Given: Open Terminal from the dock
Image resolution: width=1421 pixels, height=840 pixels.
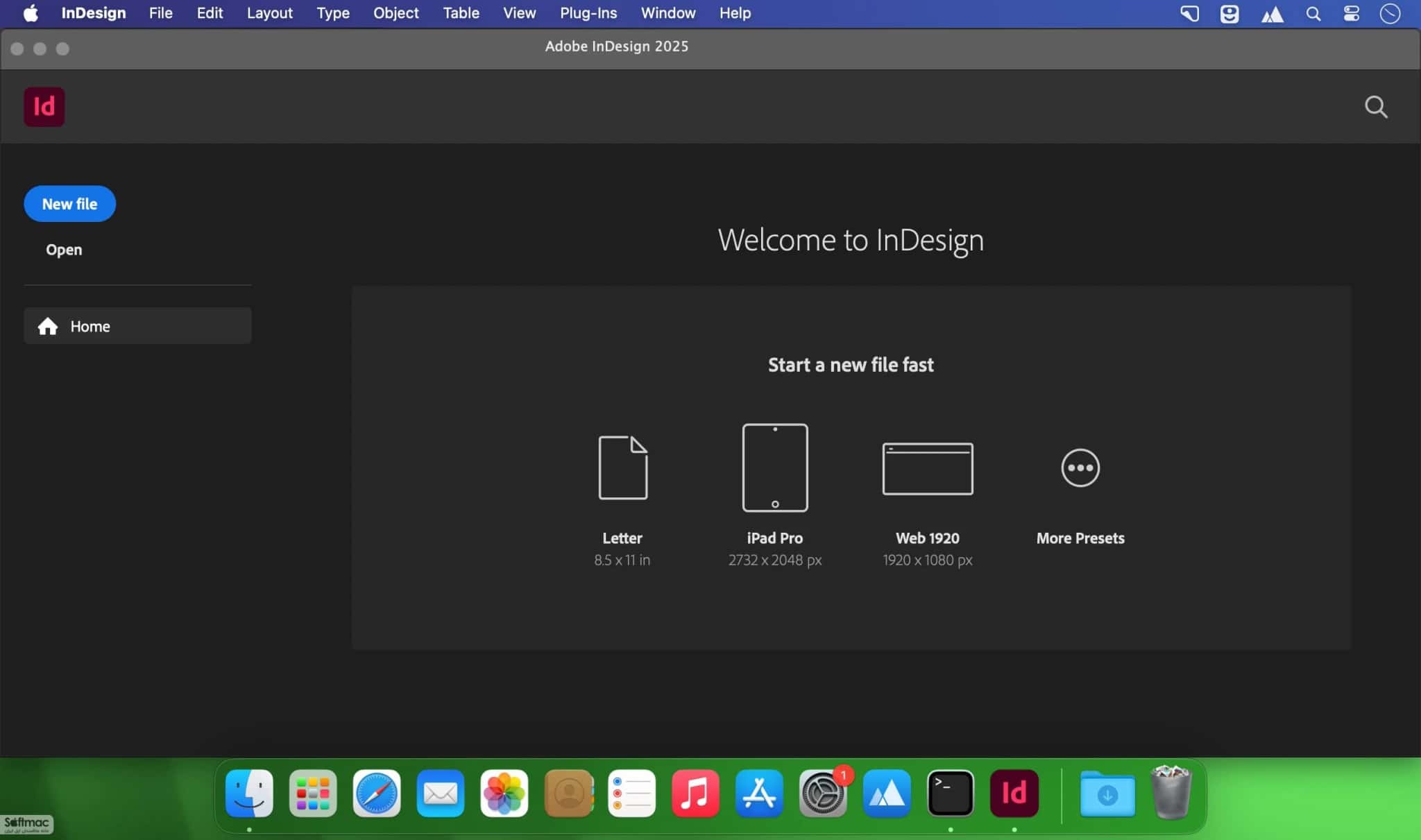Looking at the screenshot, I should (x=951, y=793).
